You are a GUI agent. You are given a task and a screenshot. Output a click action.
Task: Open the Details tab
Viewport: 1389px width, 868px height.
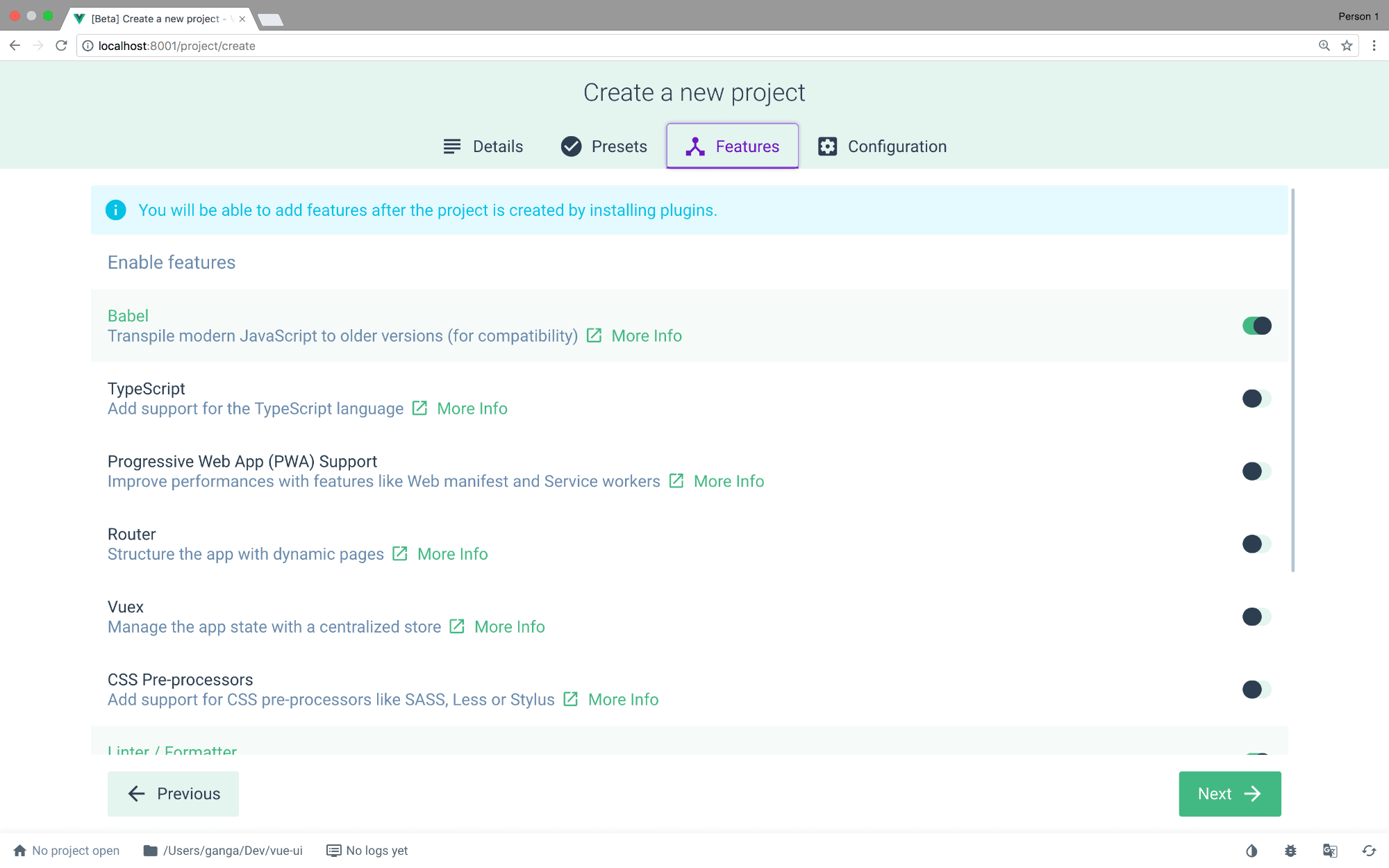tap(483, 147)
